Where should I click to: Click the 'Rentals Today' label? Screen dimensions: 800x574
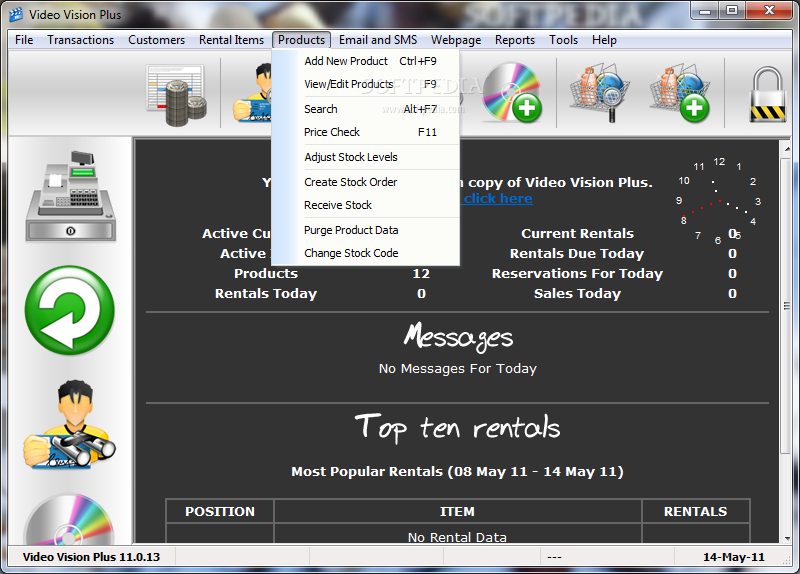(x=266, y=294)
